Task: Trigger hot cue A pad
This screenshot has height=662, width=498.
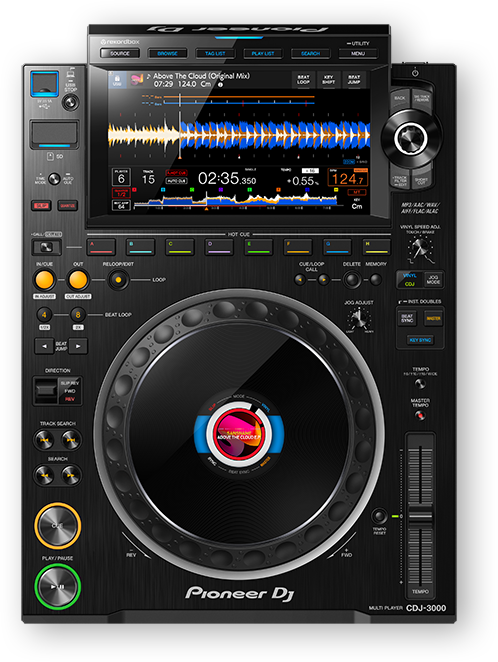Action: [x=101, y=247]
